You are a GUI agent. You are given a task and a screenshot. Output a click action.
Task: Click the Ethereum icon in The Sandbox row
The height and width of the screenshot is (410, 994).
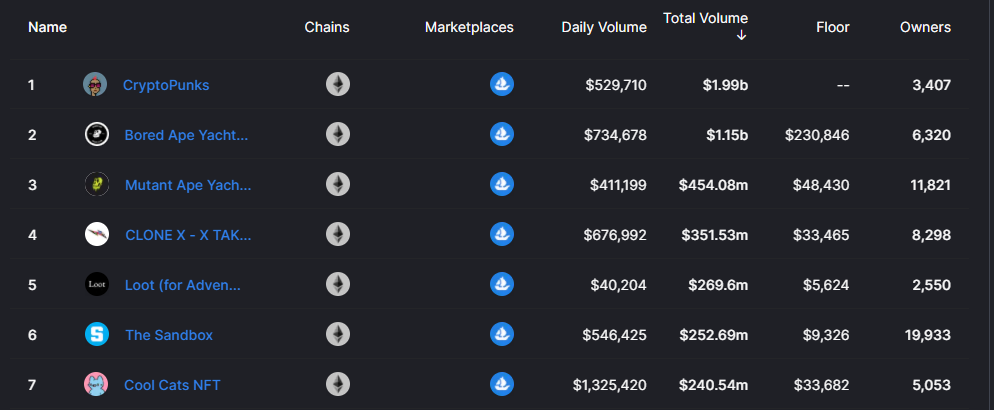point(338,335)
